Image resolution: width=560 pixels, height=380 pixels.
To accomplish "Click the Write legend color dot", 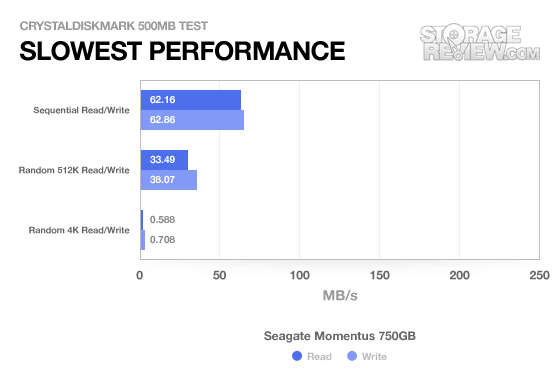I will 352,356.
